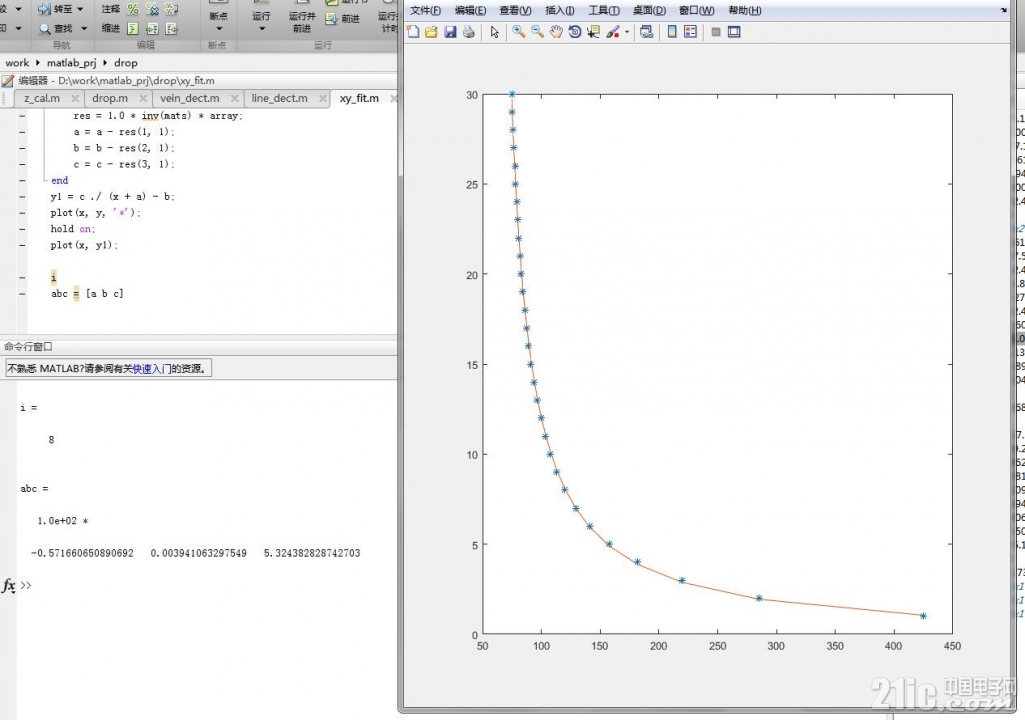Open 编辑(E) menu in figure window
This screenshot has width=1025, height=720.
471,10
